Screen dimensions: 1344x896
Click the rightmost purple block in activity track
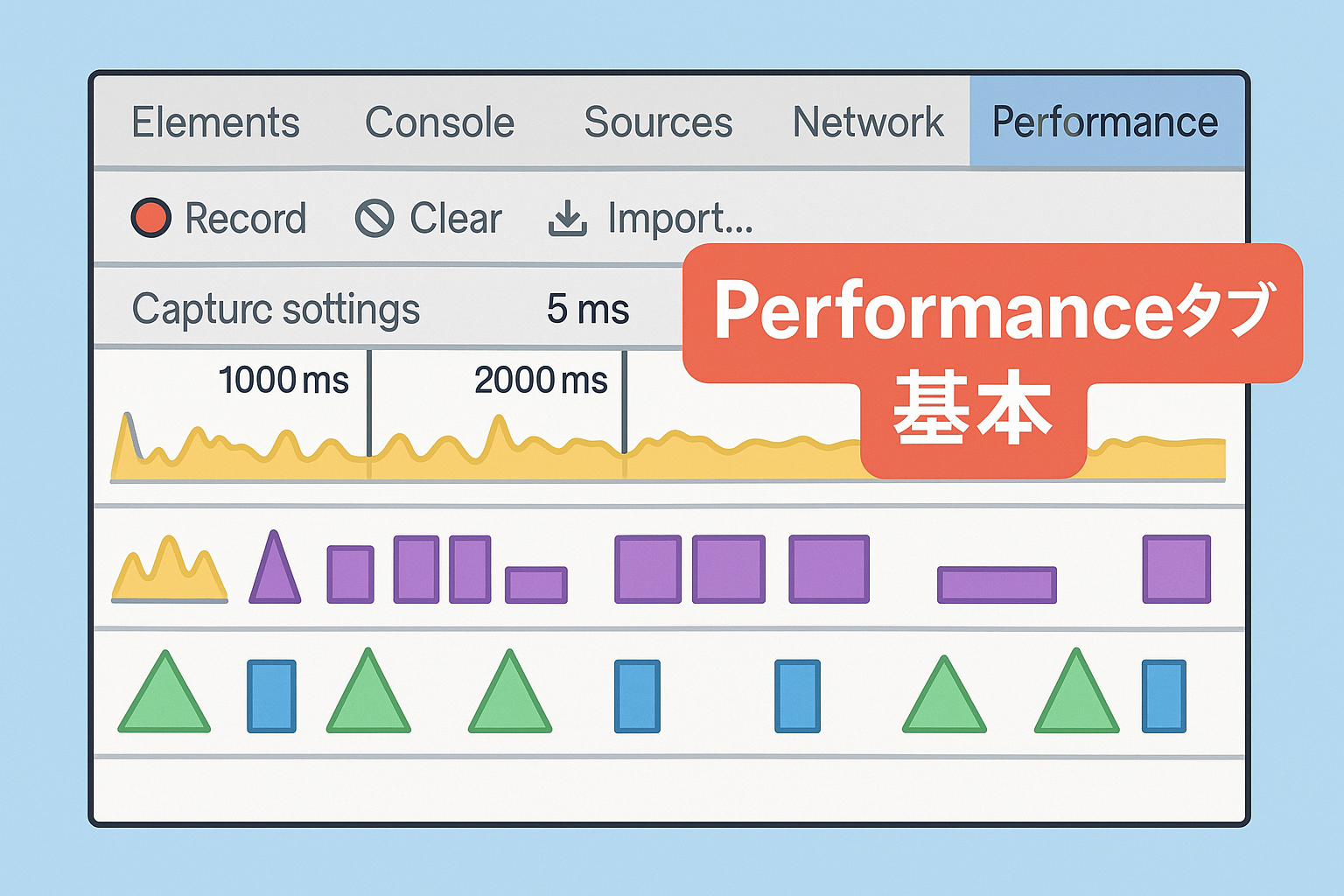click(x=1177, y=570)
